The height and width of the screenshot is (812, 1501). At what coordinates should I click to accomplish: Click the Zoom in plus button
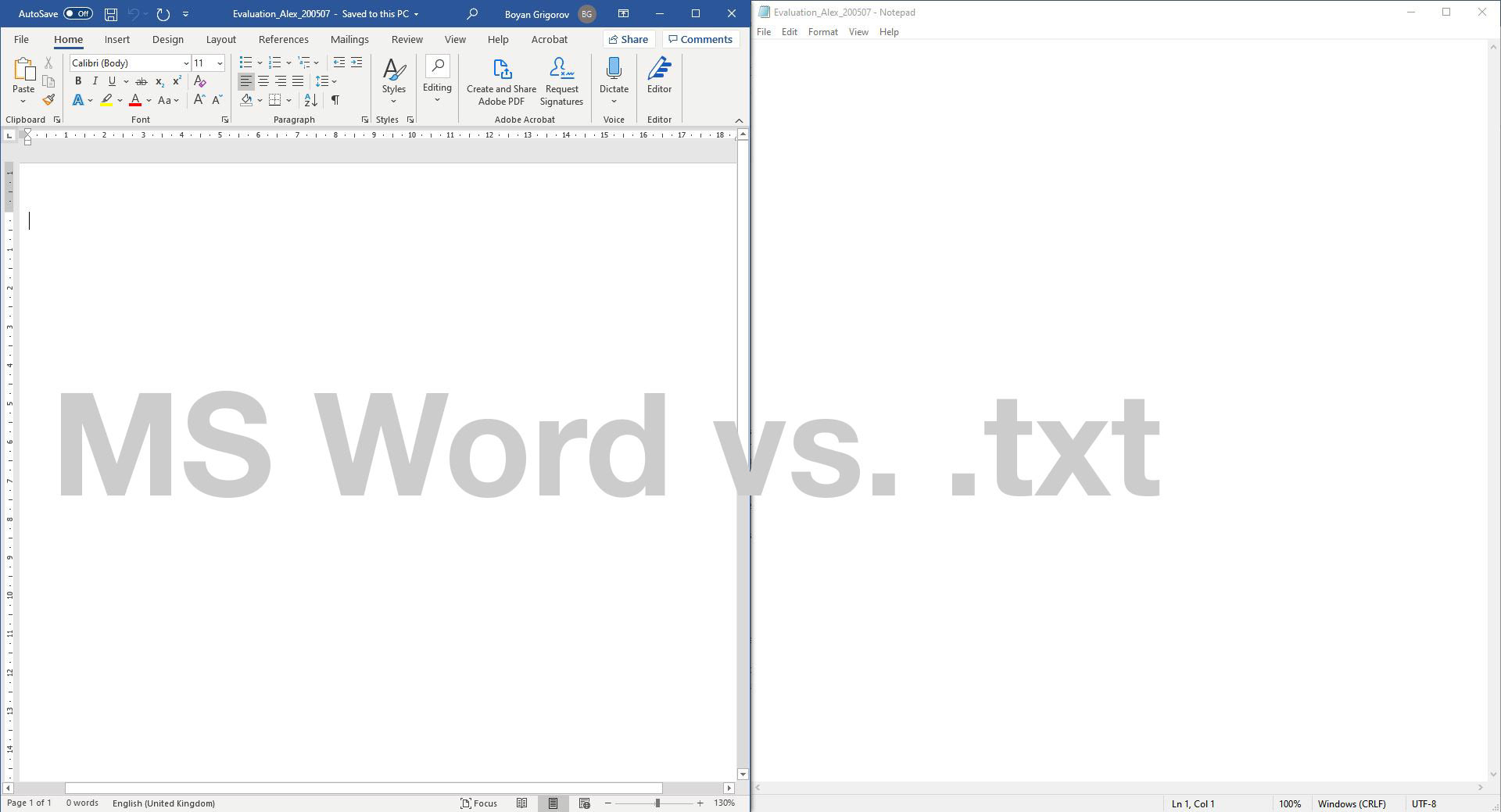click(700, 803)
